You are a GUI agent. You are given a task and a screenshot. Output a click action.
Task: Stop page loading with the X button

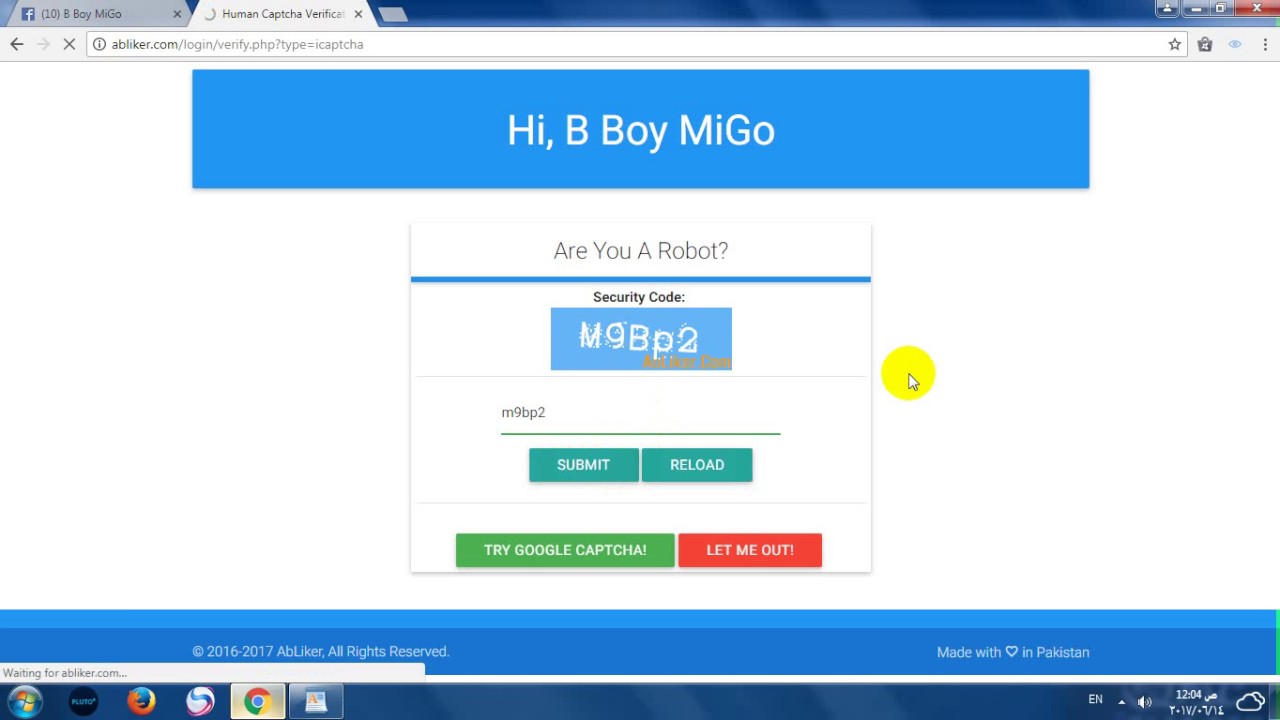(x=69, y=44)
